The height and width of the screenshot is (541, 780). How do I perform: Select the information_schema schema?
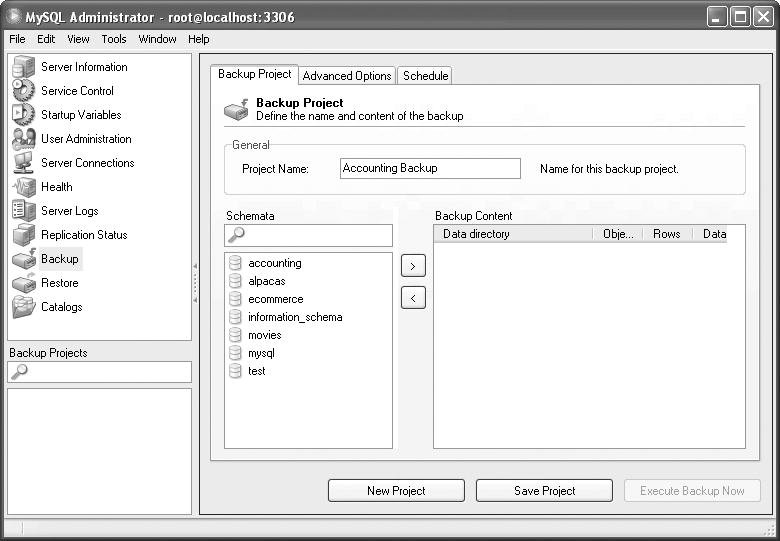(295, 317)
